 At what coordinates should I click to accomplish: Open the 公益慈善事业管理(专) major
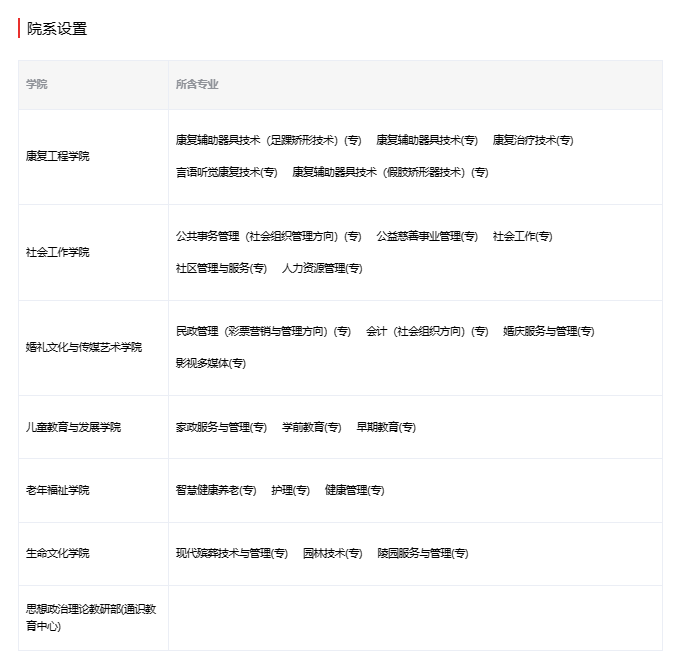coord(427,236)
